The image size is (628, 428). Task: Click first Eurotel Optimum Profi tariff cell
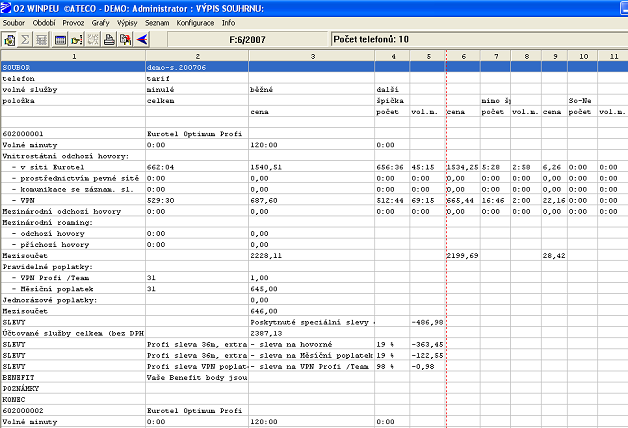[195, 134]
